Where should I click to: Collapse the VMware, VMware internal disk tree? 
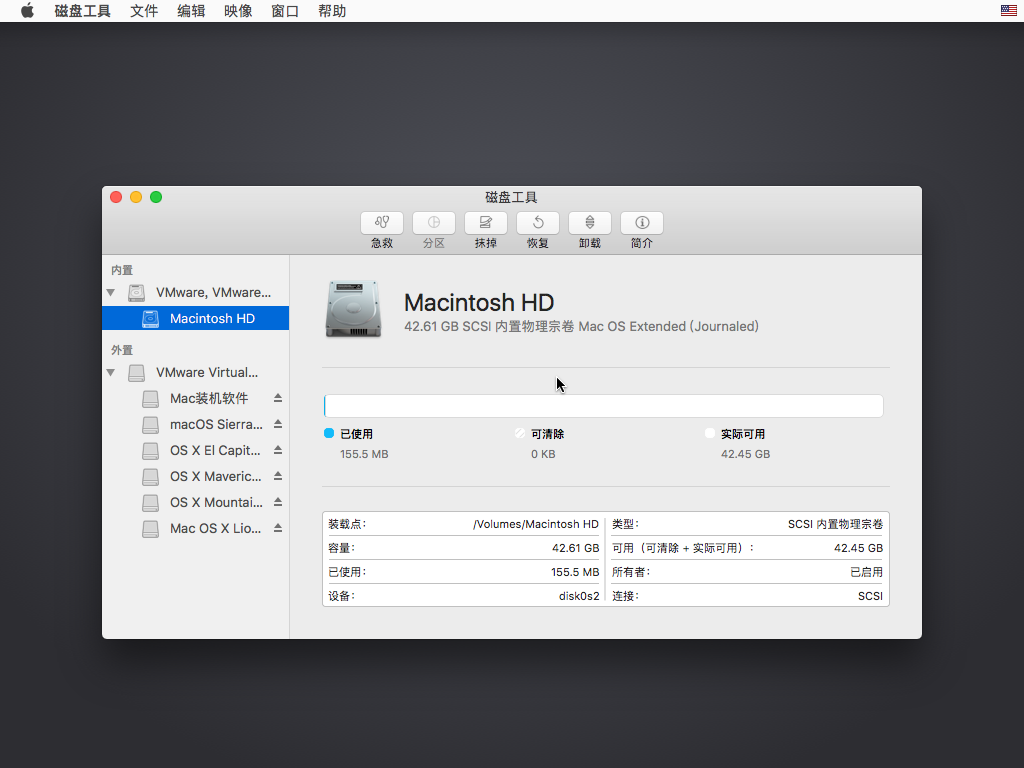coord(110,293)
